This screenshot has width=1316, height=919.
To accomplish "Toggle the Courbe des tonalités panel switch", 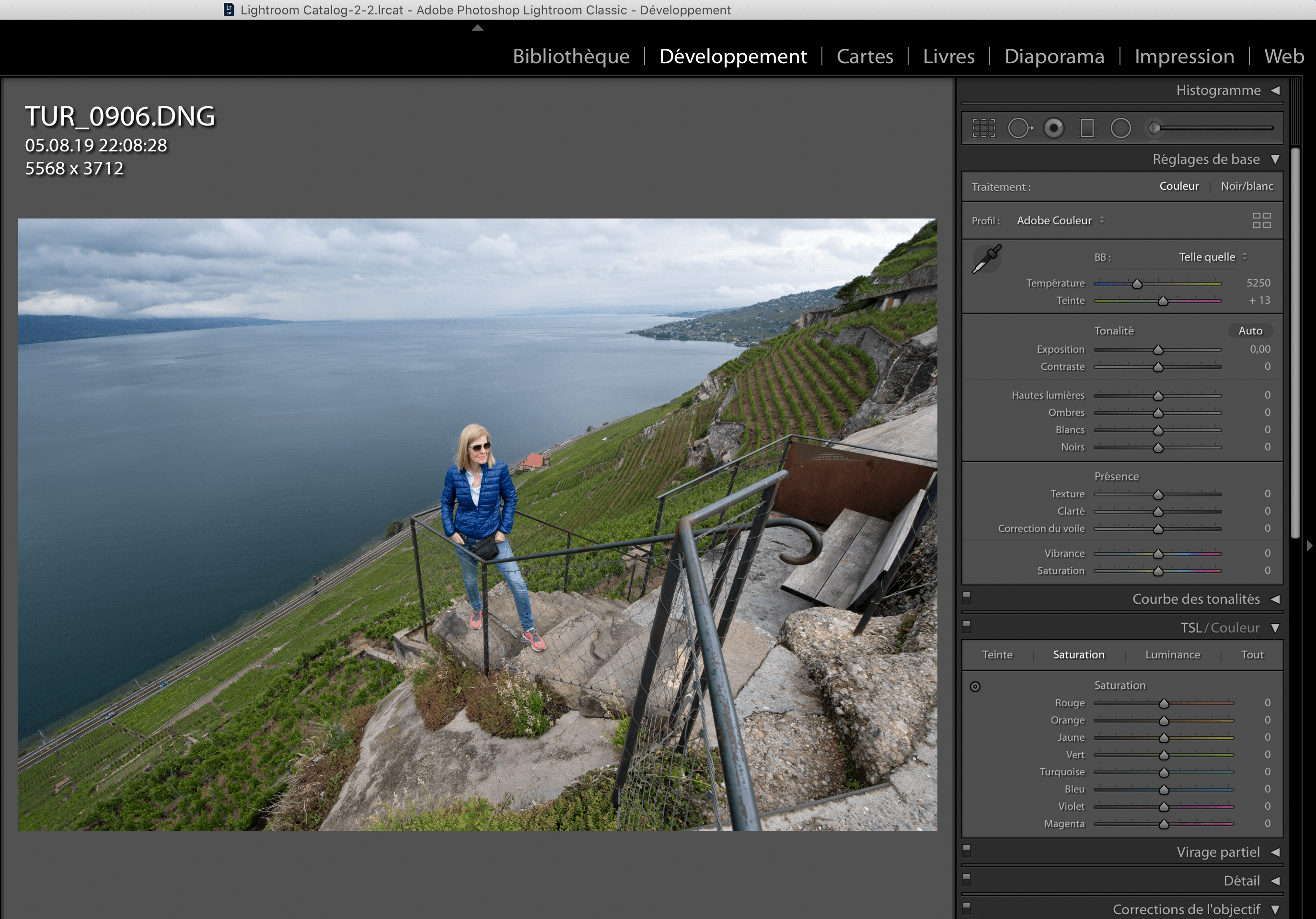I will pos(966,597).
